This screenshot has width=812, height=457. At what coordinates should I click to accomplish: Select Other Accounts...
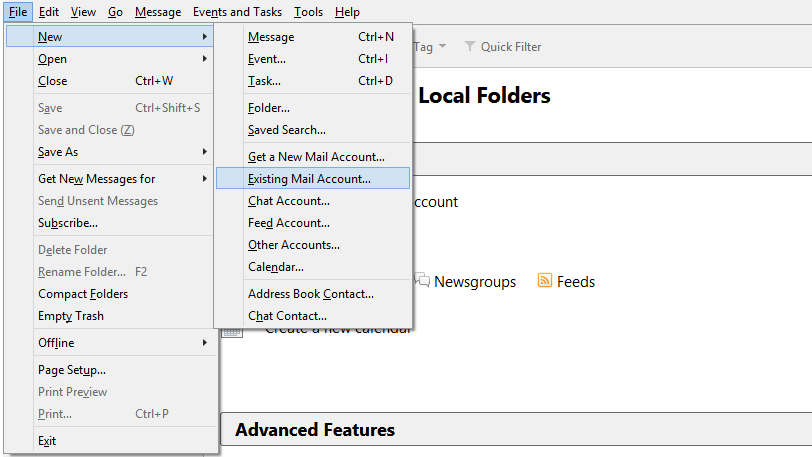pyautogui.click(x=313, y=245)
